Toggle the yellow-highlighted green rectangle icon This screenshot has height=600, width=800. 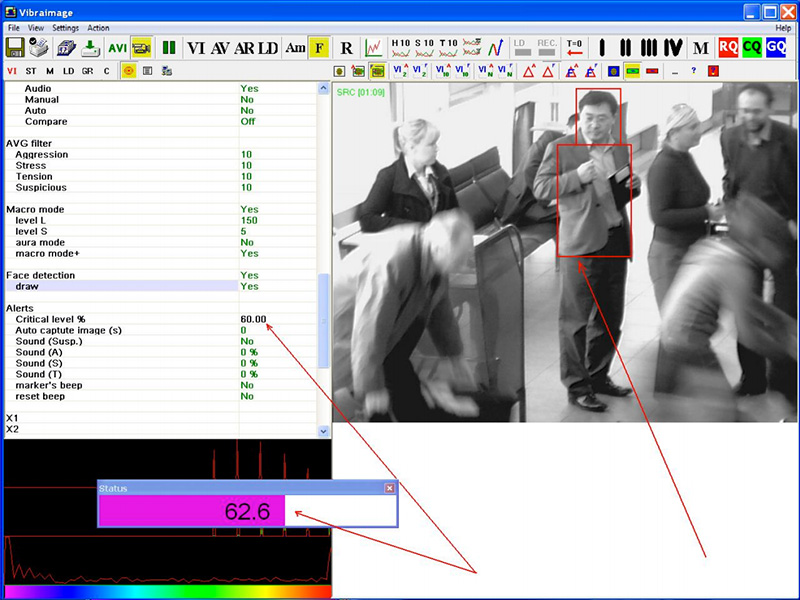633,71
